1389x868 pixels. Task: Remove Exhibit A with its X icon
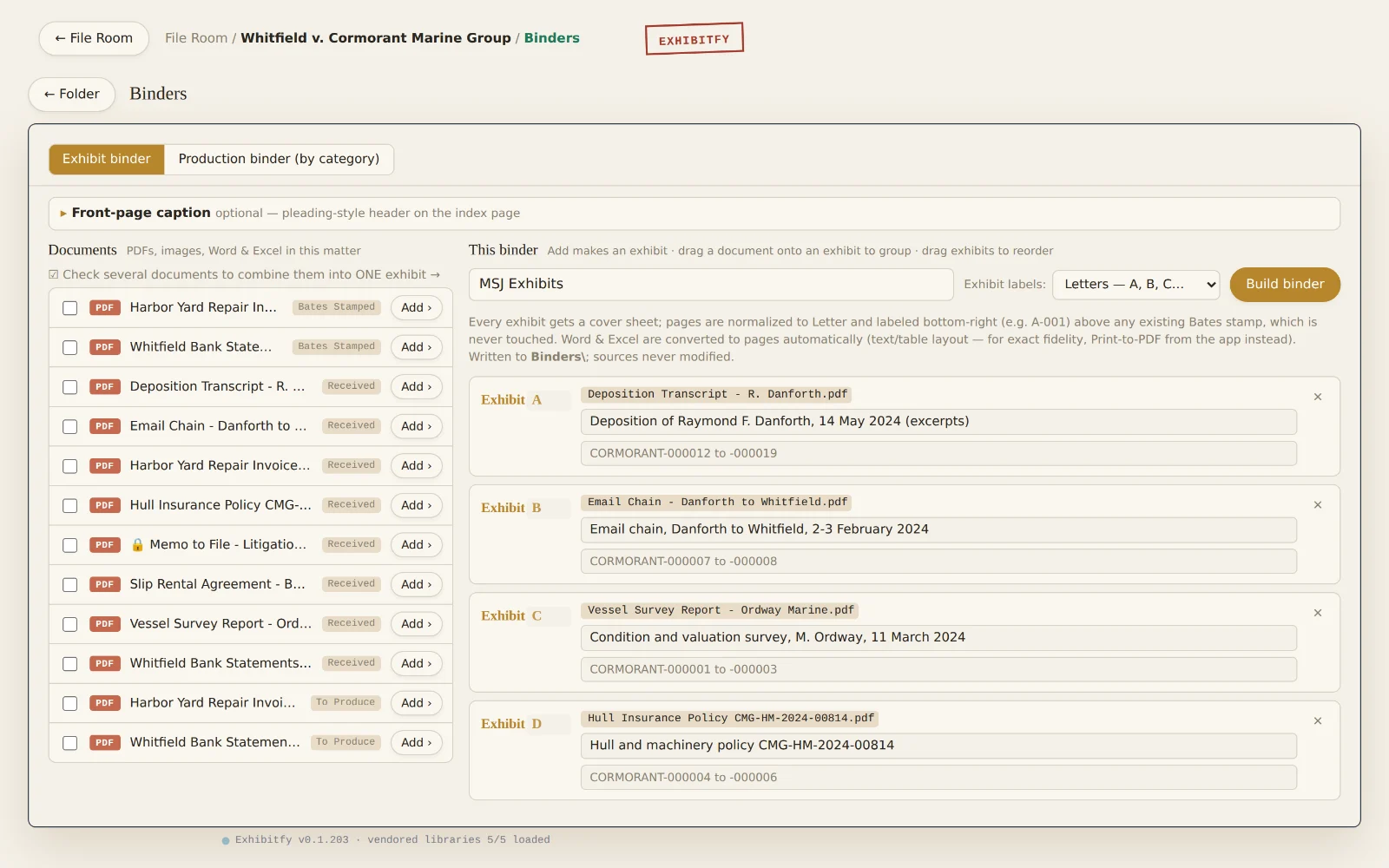click(1317, 397)
